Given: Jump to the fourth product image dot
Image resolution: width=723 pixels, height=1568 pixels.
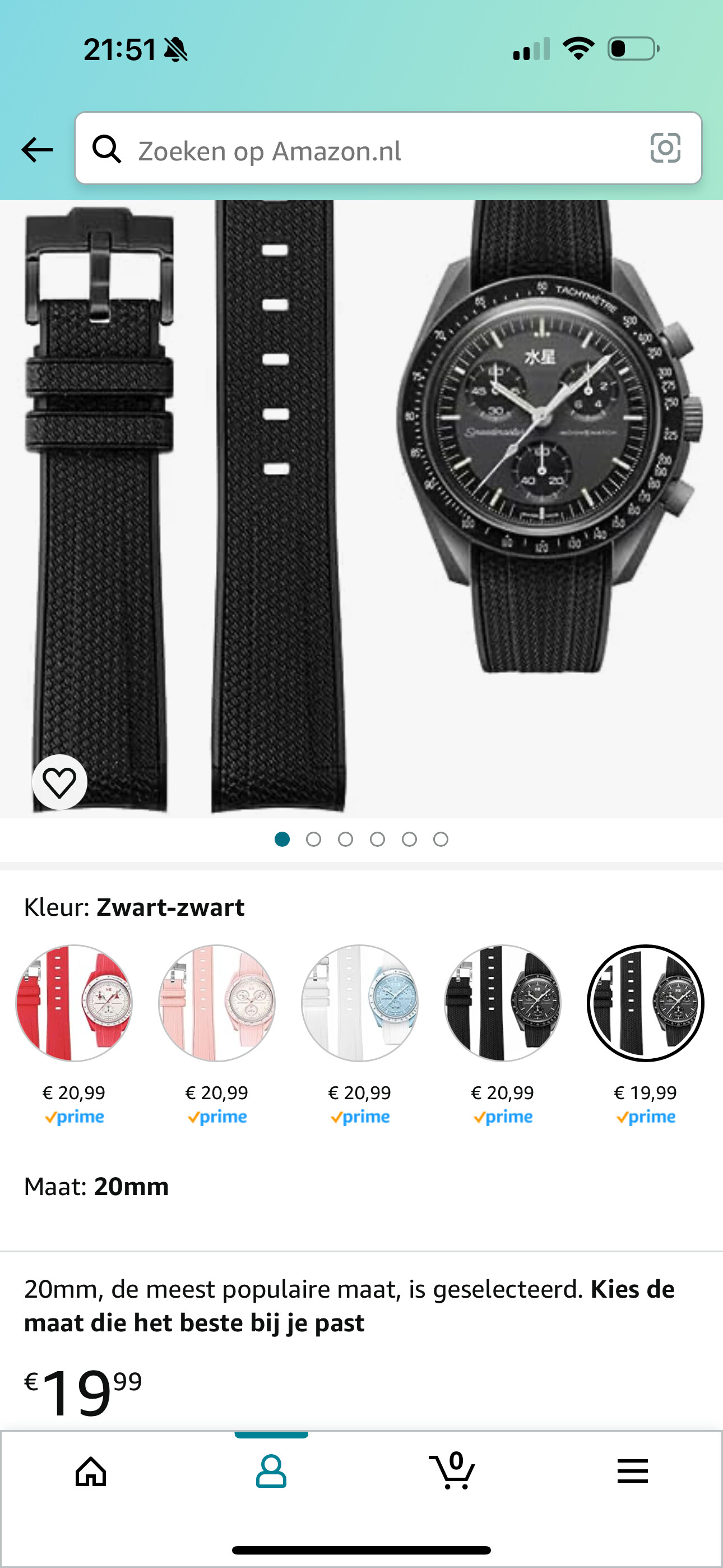Looking at the screenshot, I should 377,840.
